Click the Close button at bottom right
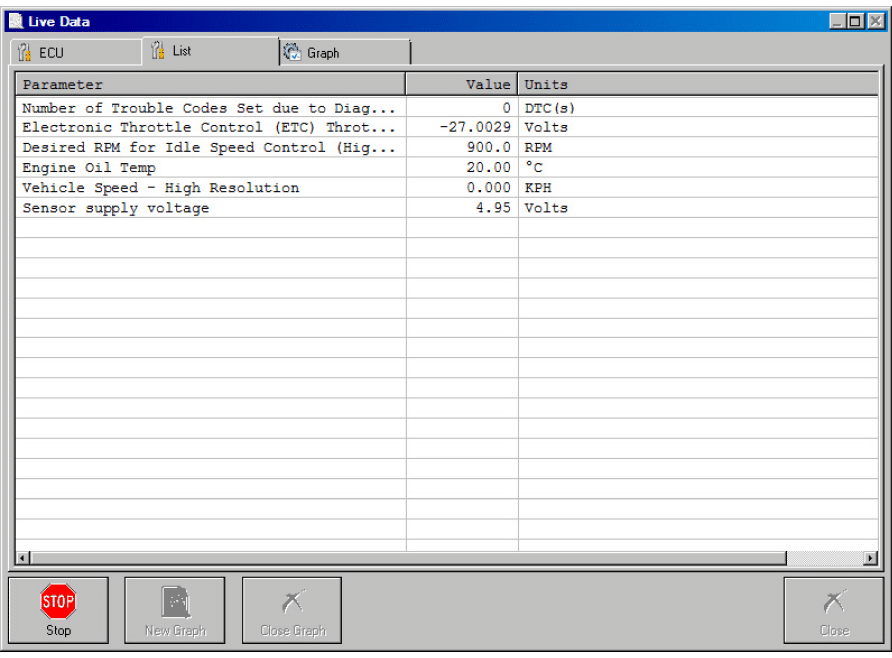The image size is (892, 658). click(x=833, y=609)
